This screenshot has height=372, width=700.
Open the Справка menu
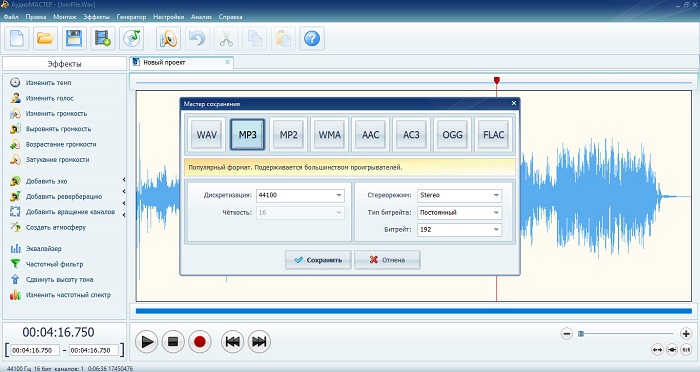(x=230, y=17)
